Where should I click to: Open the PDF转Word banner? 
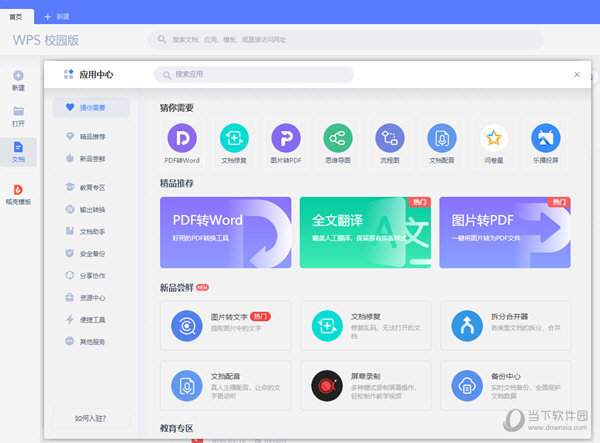click(x=226, y=232)
